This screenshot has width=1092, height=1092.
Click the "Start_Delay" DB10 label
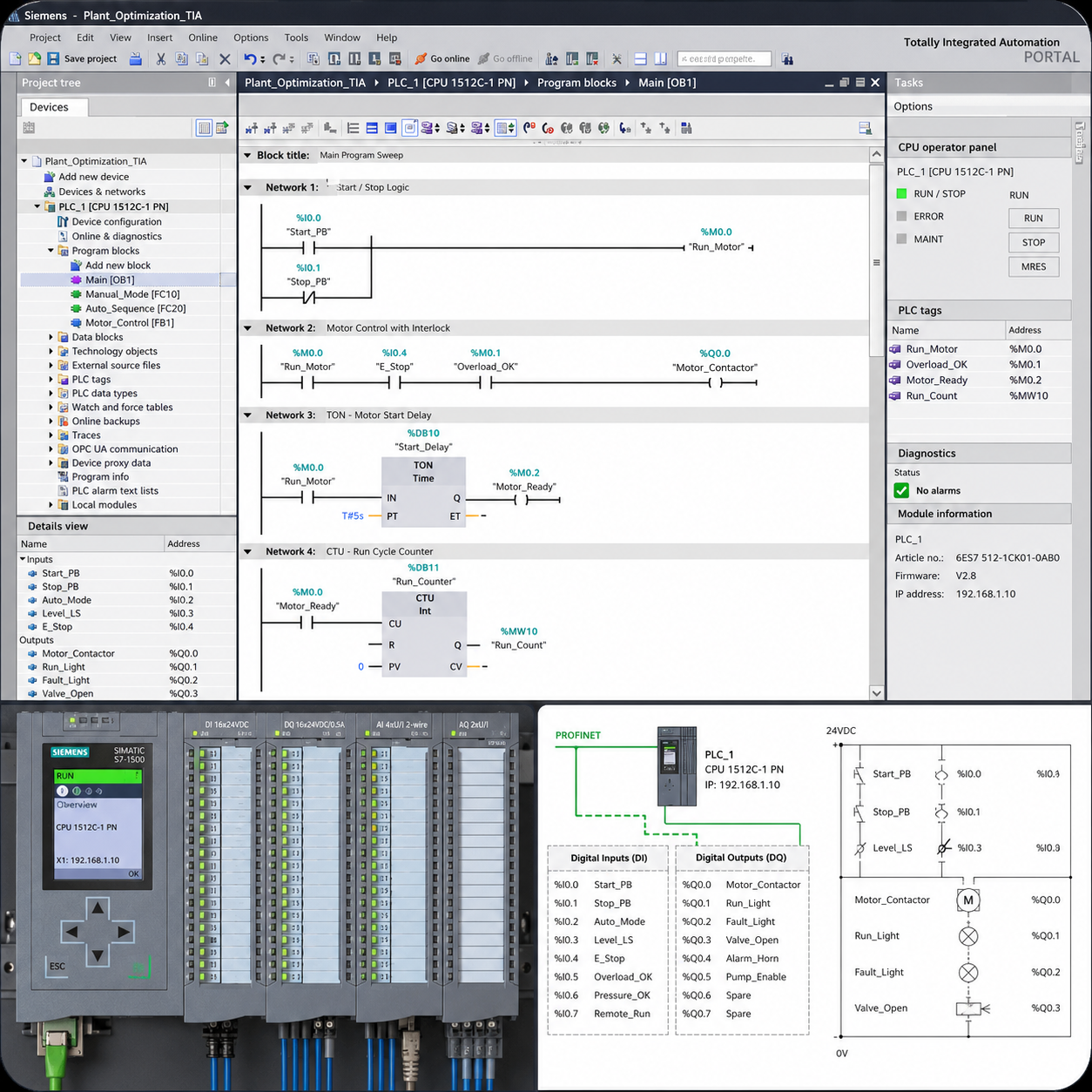pos(424,447)
